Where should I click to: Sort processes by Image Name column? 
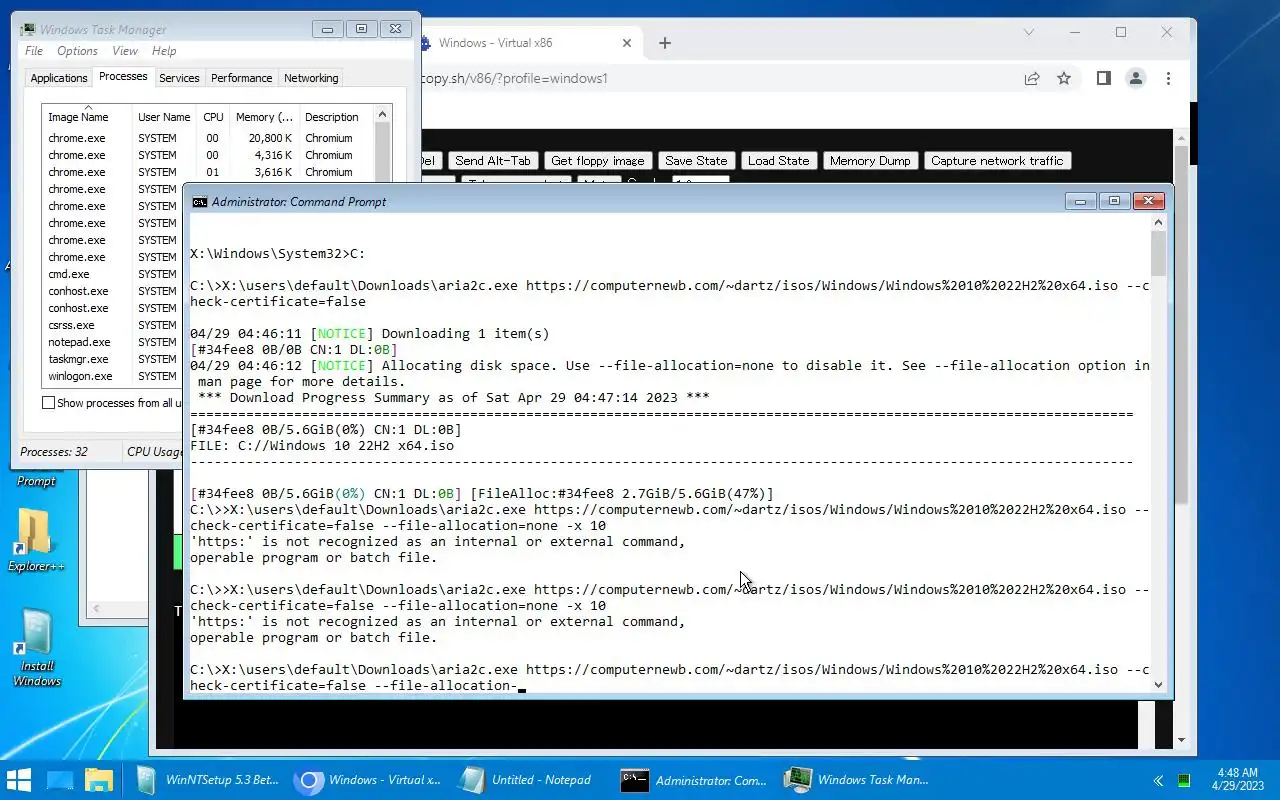[87, 117]
